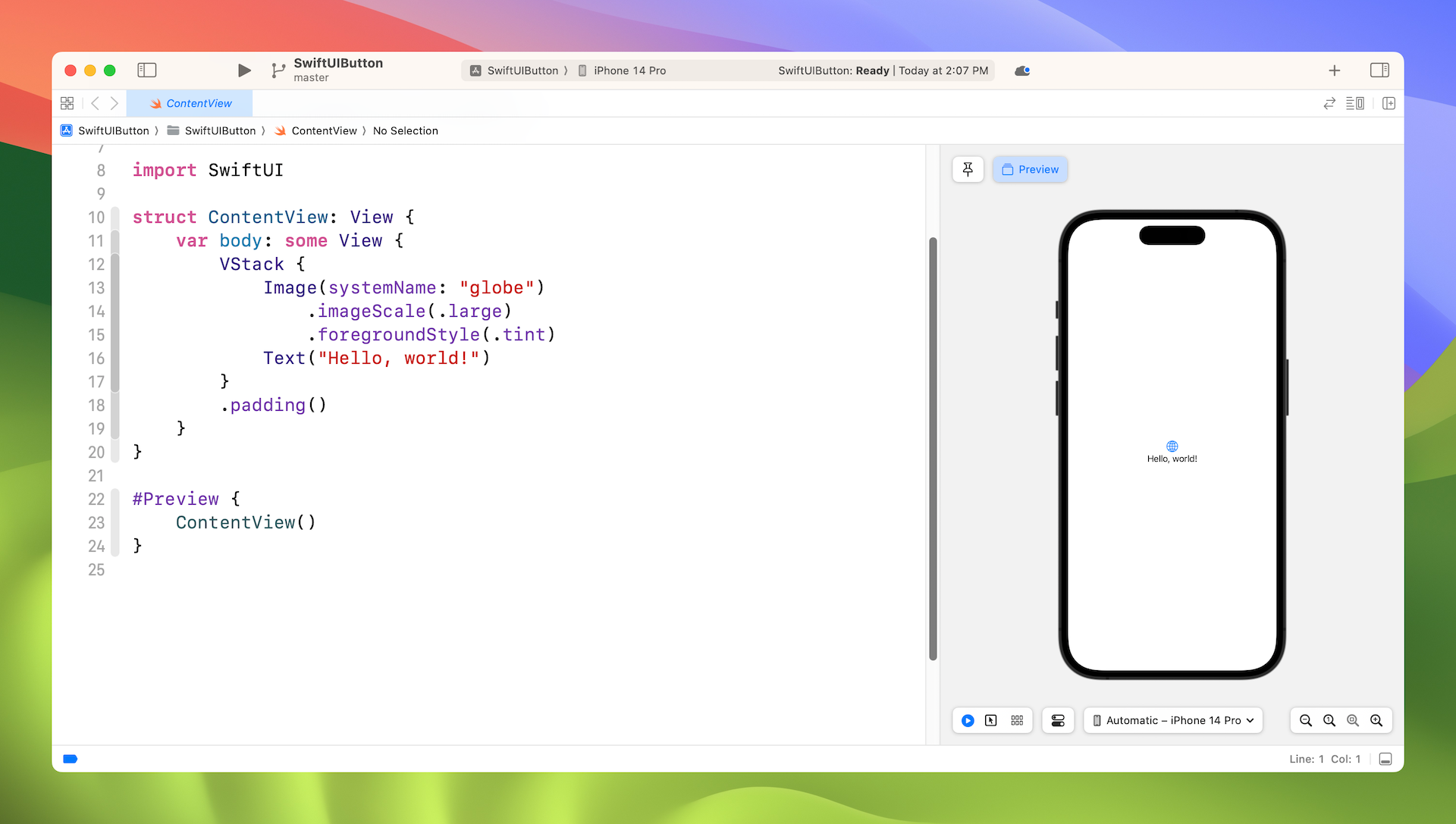Select the ContentView editor tab
Image resolution: width=1456 pixels, height=824 pixels.
click(x=190, y=103)
